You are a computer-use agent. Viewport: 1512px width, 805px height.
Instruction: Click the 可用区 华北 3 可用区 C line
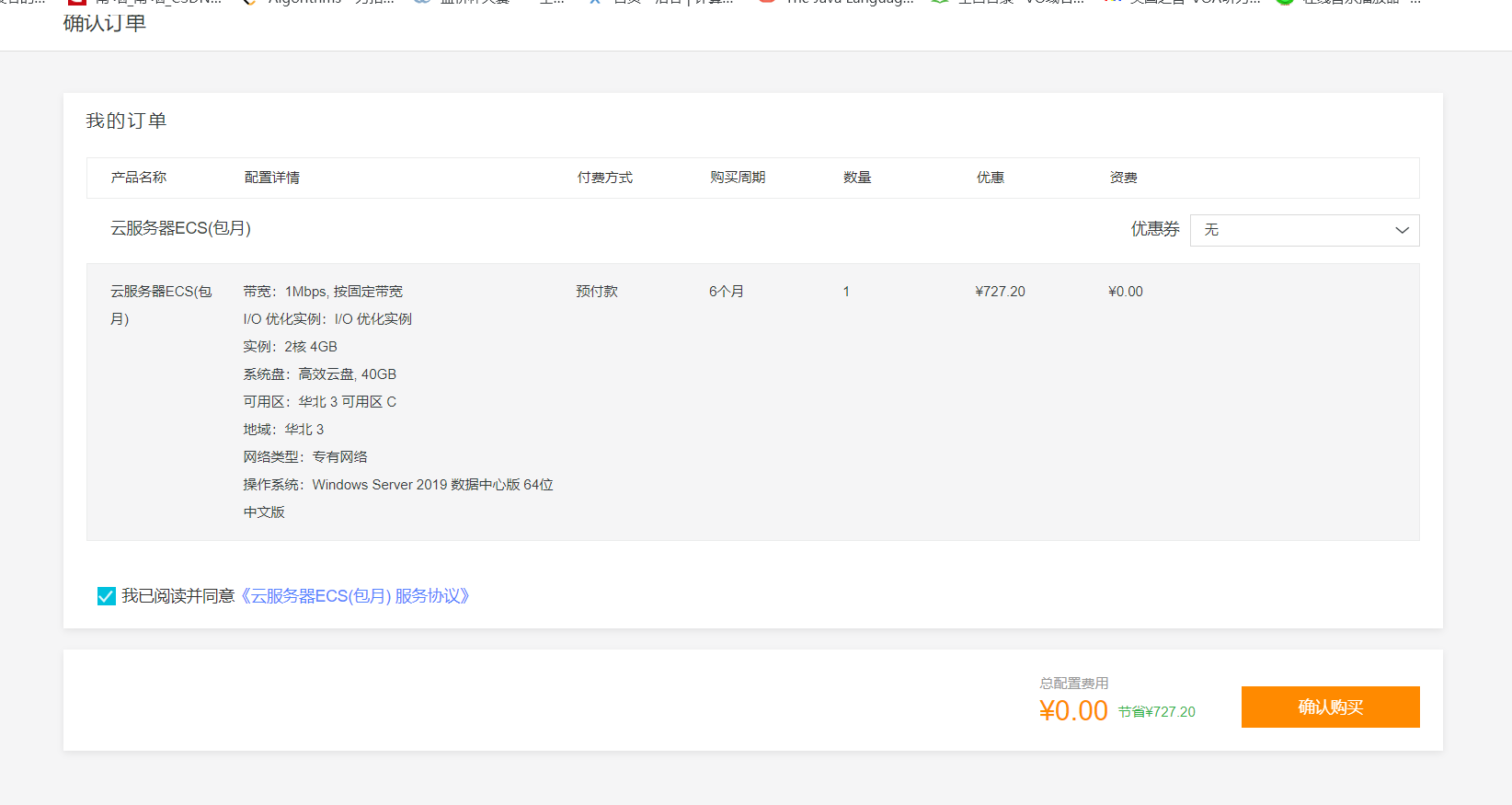point(320,402)
